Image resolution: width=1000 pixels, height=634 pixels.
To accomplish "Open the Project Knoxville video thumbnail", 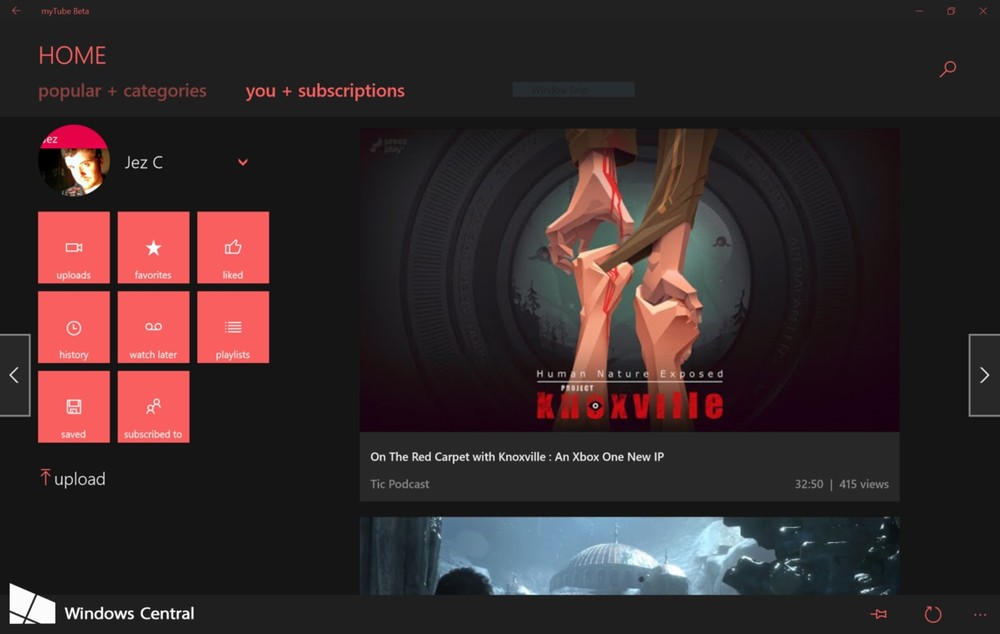I will [x=629, y=280].
